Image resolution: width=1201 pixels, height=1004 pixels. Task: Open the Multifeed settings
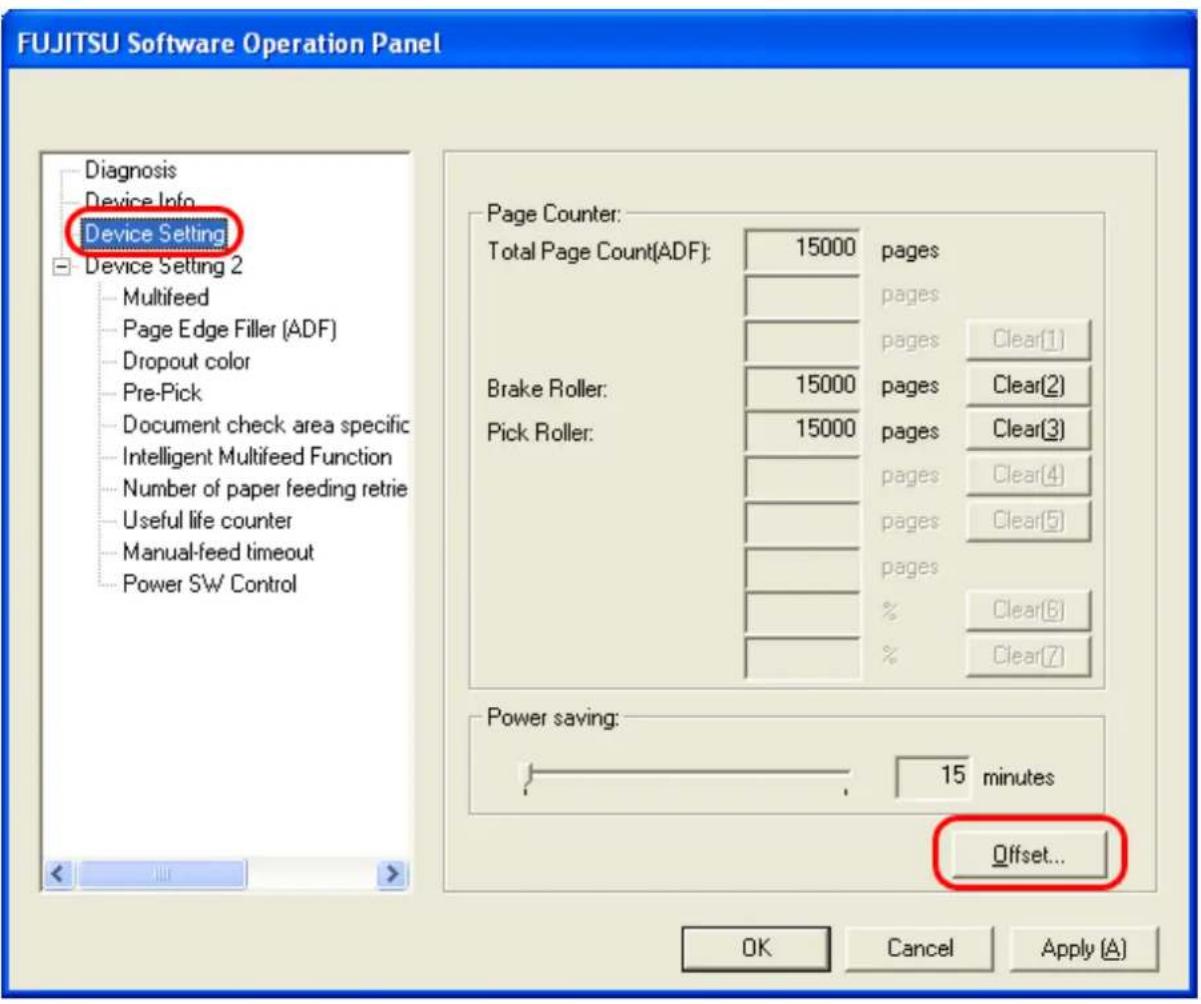click(x=165, y=297)
